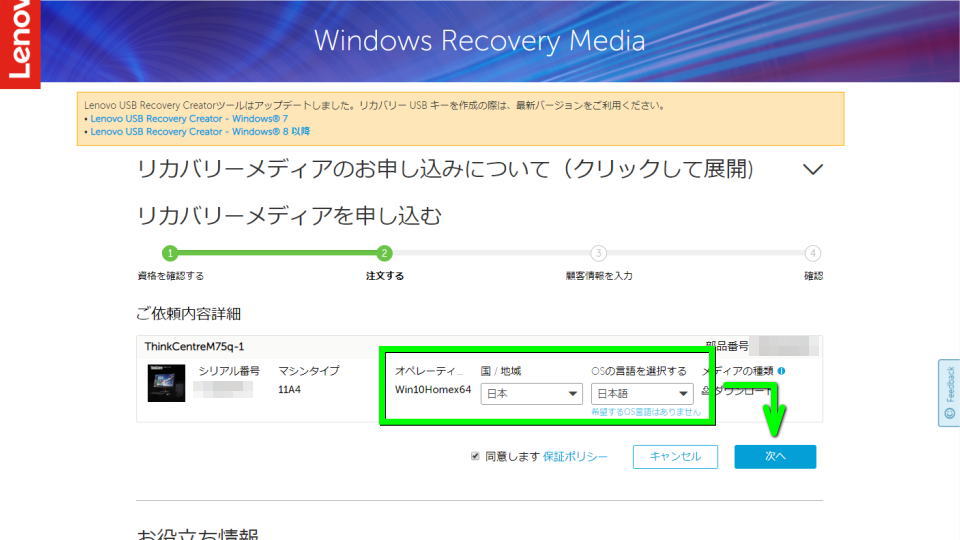Click the Lenovo logo
The image size is (960, 540).
[20, 43]
